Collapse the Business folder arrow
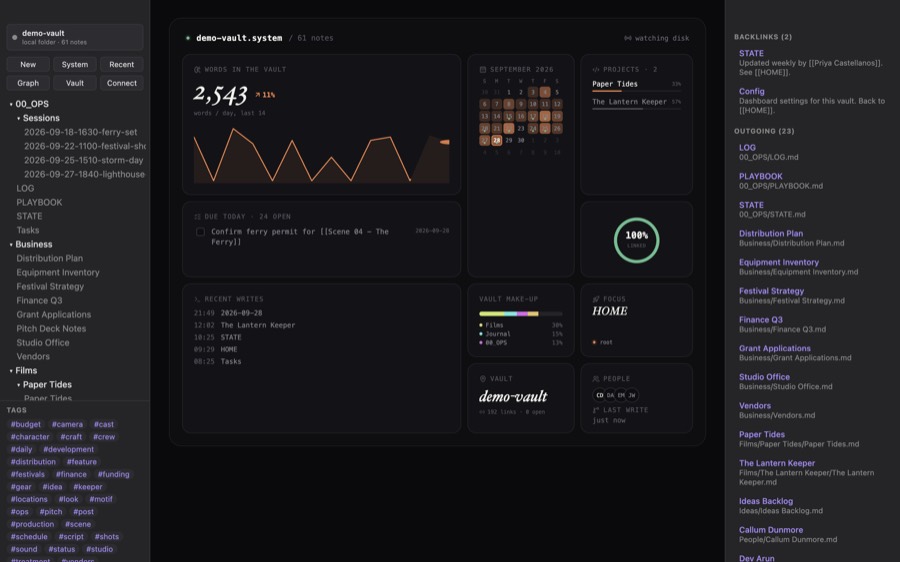The height and width of the screenshot is (562, 900). (x=11, y=245)
